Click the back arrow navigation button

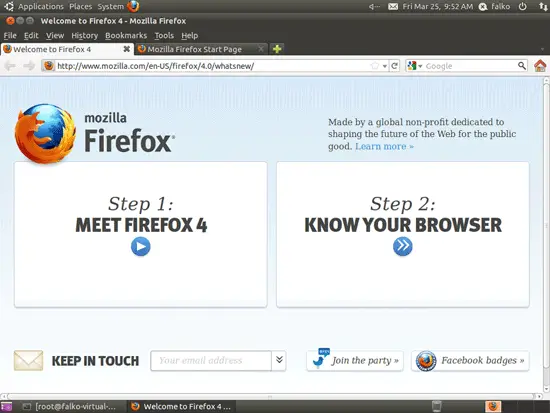(x=10, y=66)
